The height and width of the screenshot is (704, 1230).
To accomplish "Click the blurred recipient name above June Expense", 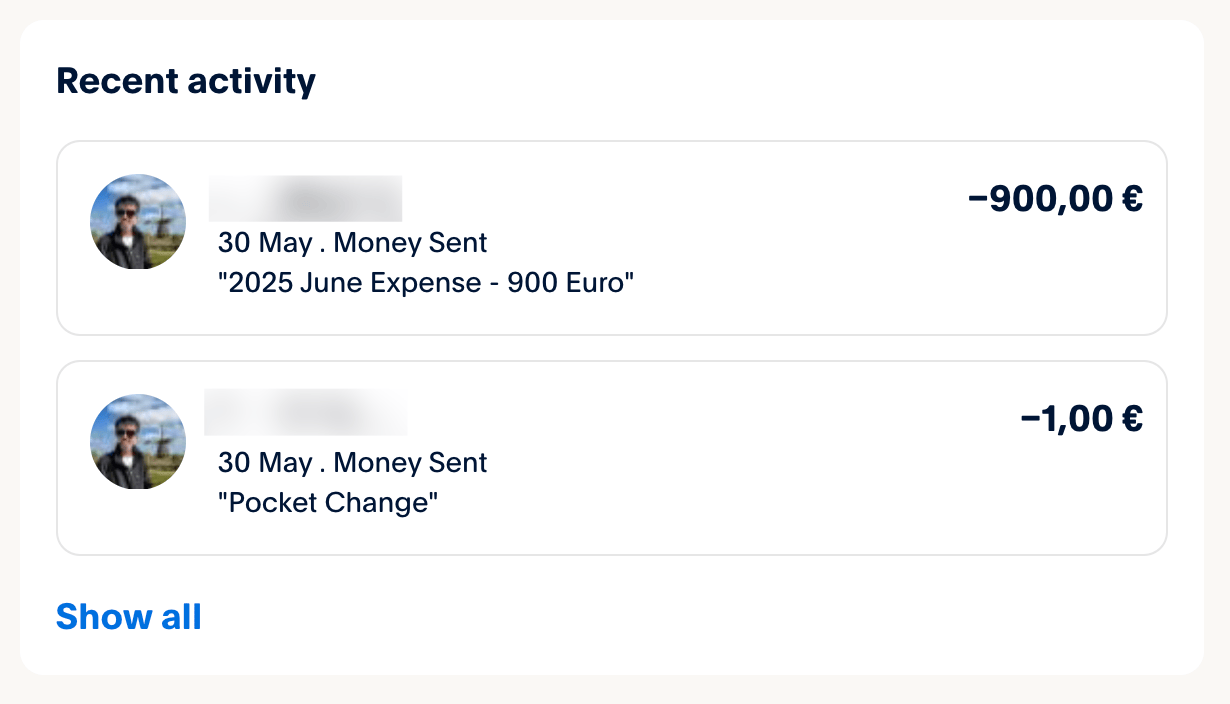I will (305, 198).
